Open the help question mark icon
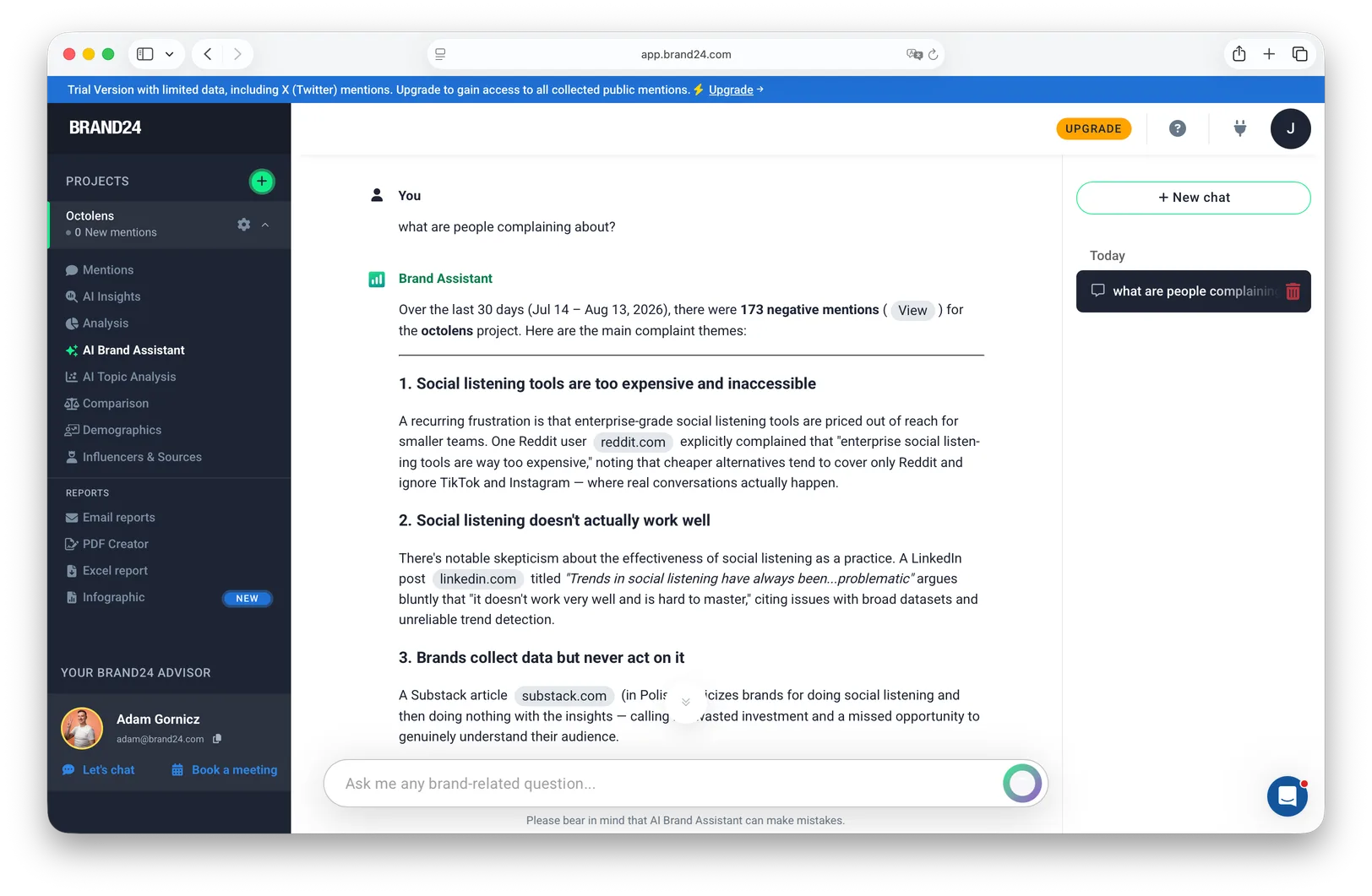This screenshot has height=896, width=1372. 1178,128
